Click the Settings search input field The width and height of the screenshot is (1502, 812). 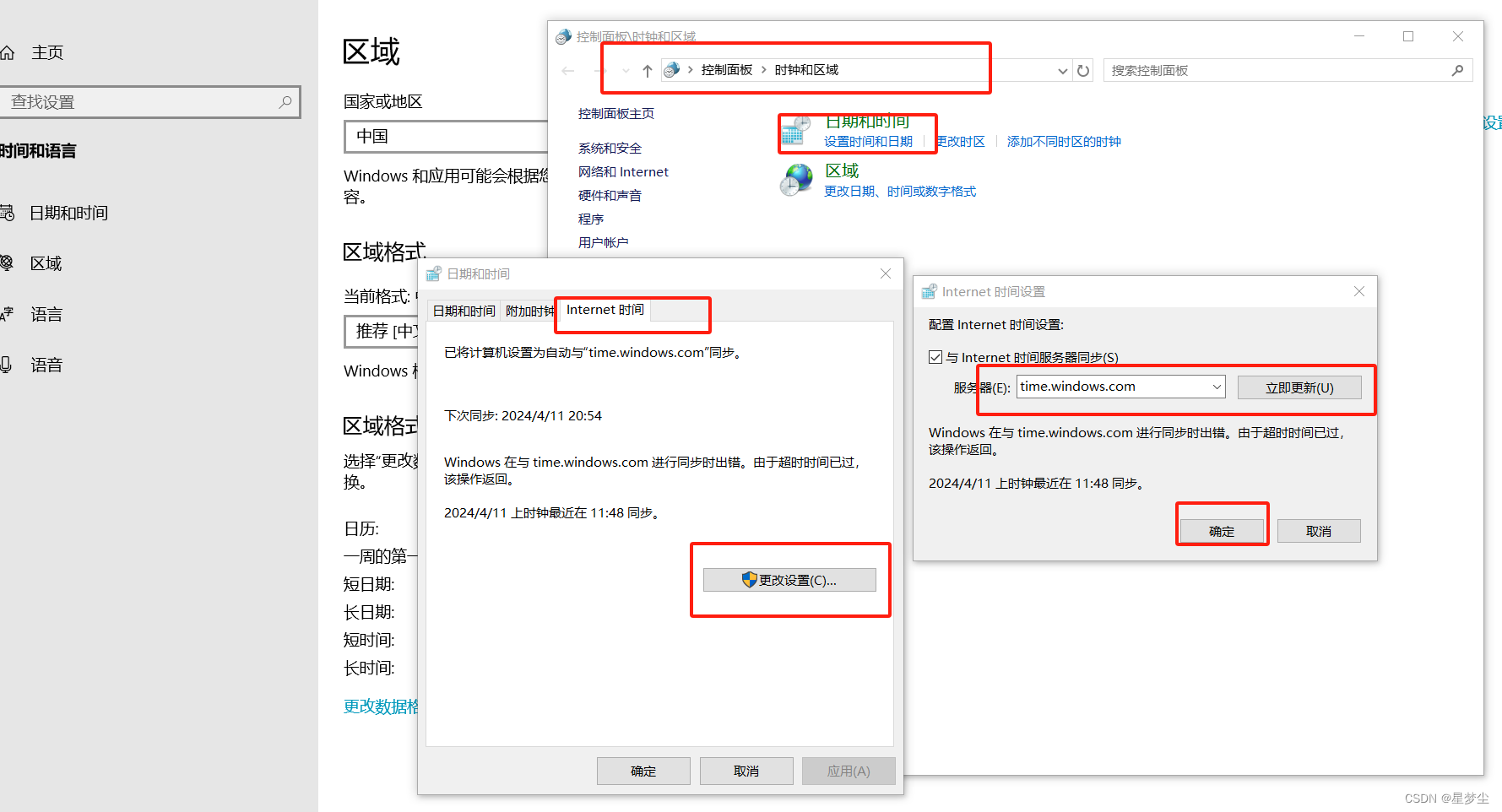point(149,102)
